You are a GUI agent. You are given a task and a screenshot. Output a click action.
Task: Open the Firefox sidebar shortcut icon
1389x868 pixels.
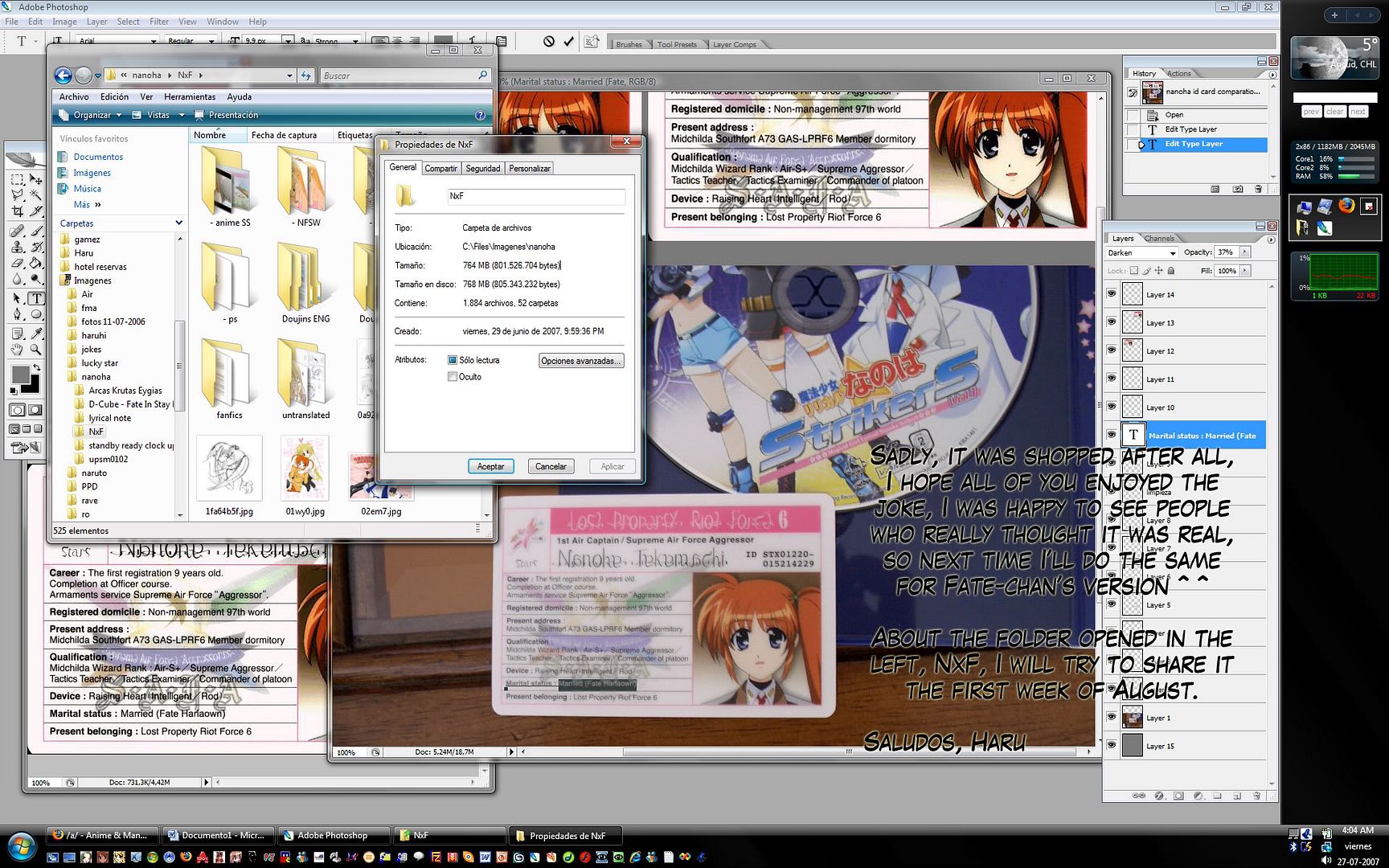(x=1347, y=206)
